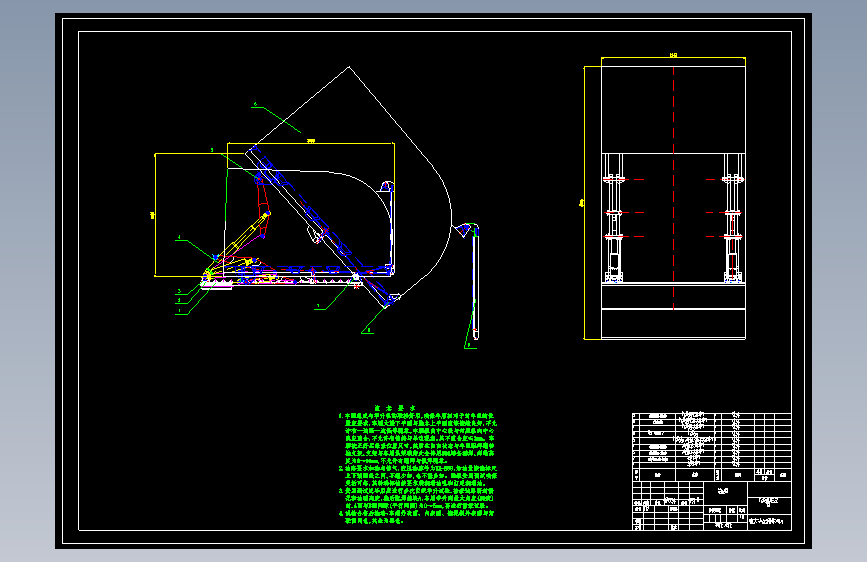Select part callout number 4 label
Viewport: 867px width, 562px height.
coord(179,238)
